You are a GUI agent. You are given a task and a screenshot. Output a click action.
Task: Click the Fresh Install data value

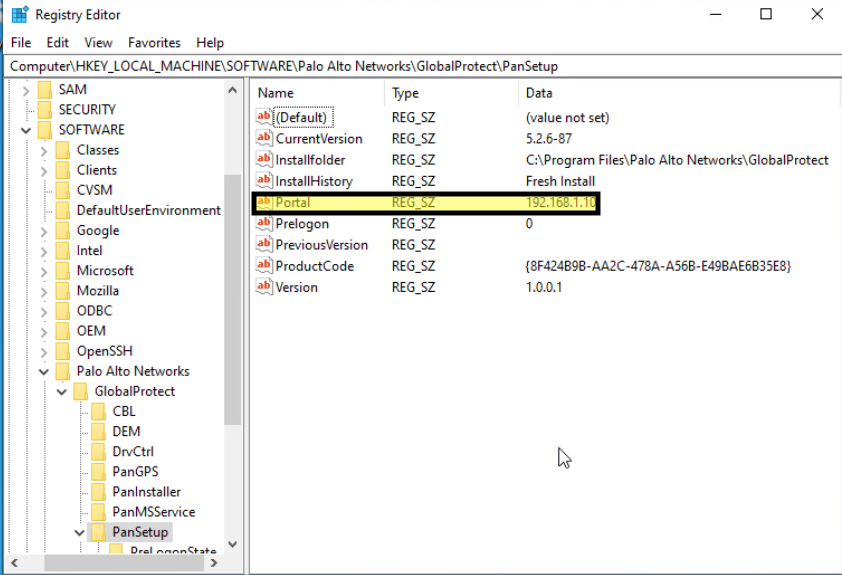[560, 181]
